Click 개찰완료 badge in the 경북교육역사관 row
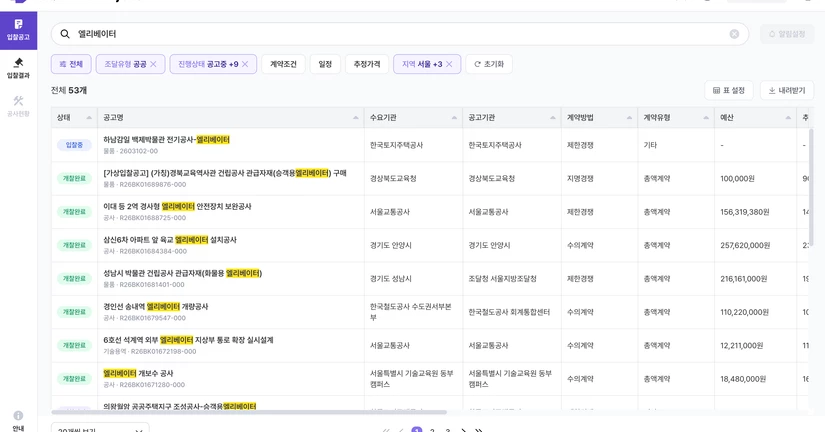The height and width of the screenshot is (432, 825). [74, 178]
